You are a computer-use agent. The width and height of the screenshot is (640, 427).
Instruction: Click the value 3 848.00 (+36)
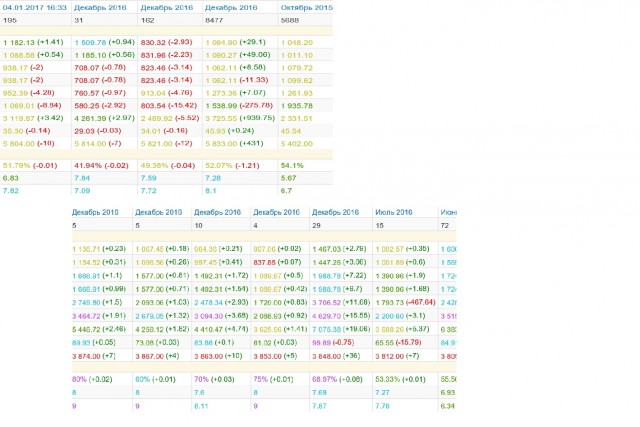click(x=336, y=356)
